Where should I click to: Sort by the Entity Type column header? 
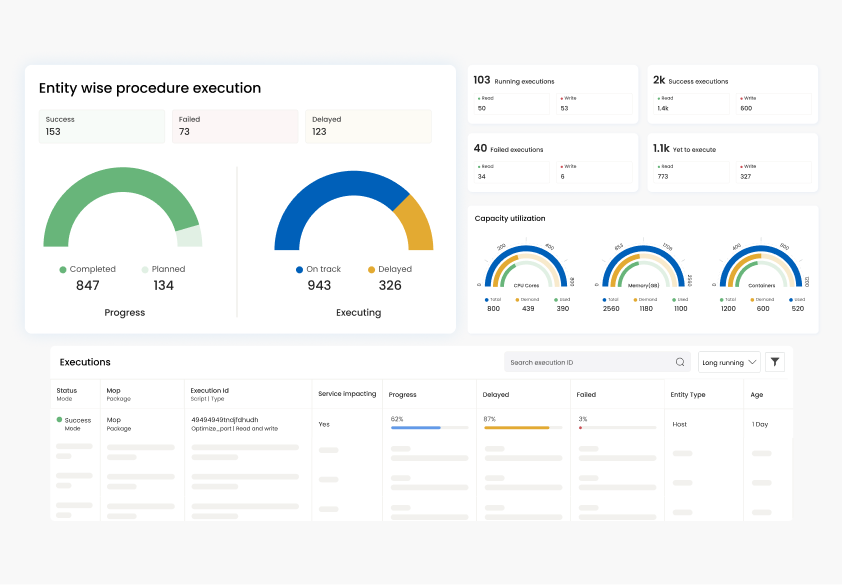click(x=688, y=394)
